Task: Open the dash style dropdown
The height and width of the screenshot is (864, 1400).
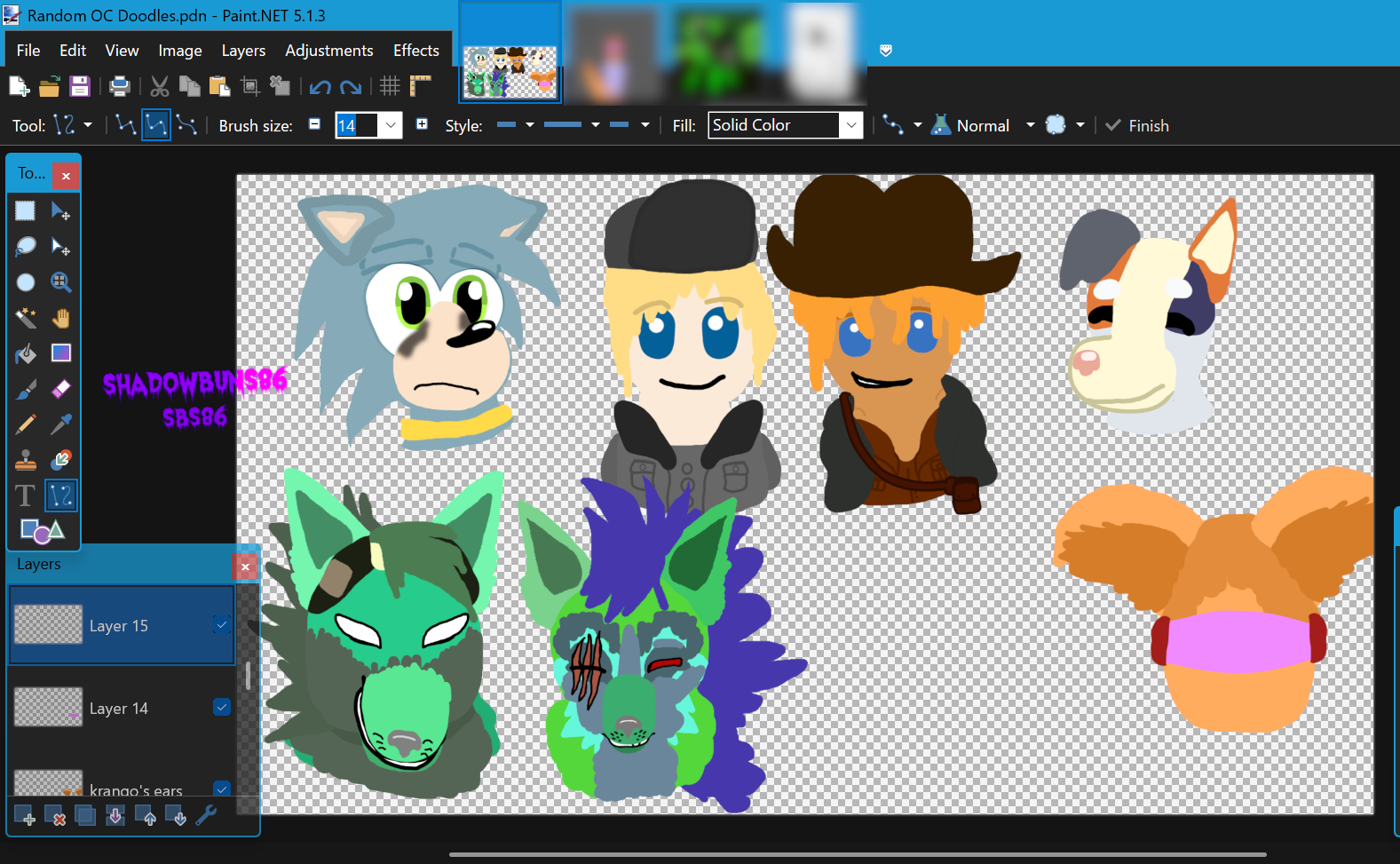Action: [x=572, y=125]
